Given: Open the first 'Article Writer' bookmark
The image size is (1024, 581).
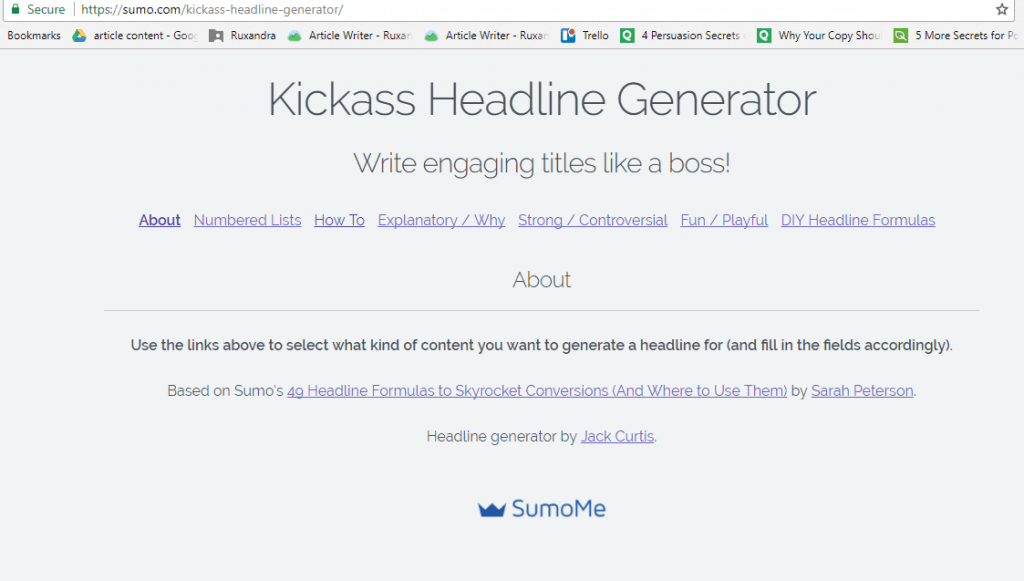Looking at the screenshot, I should [x=349, y=36].
